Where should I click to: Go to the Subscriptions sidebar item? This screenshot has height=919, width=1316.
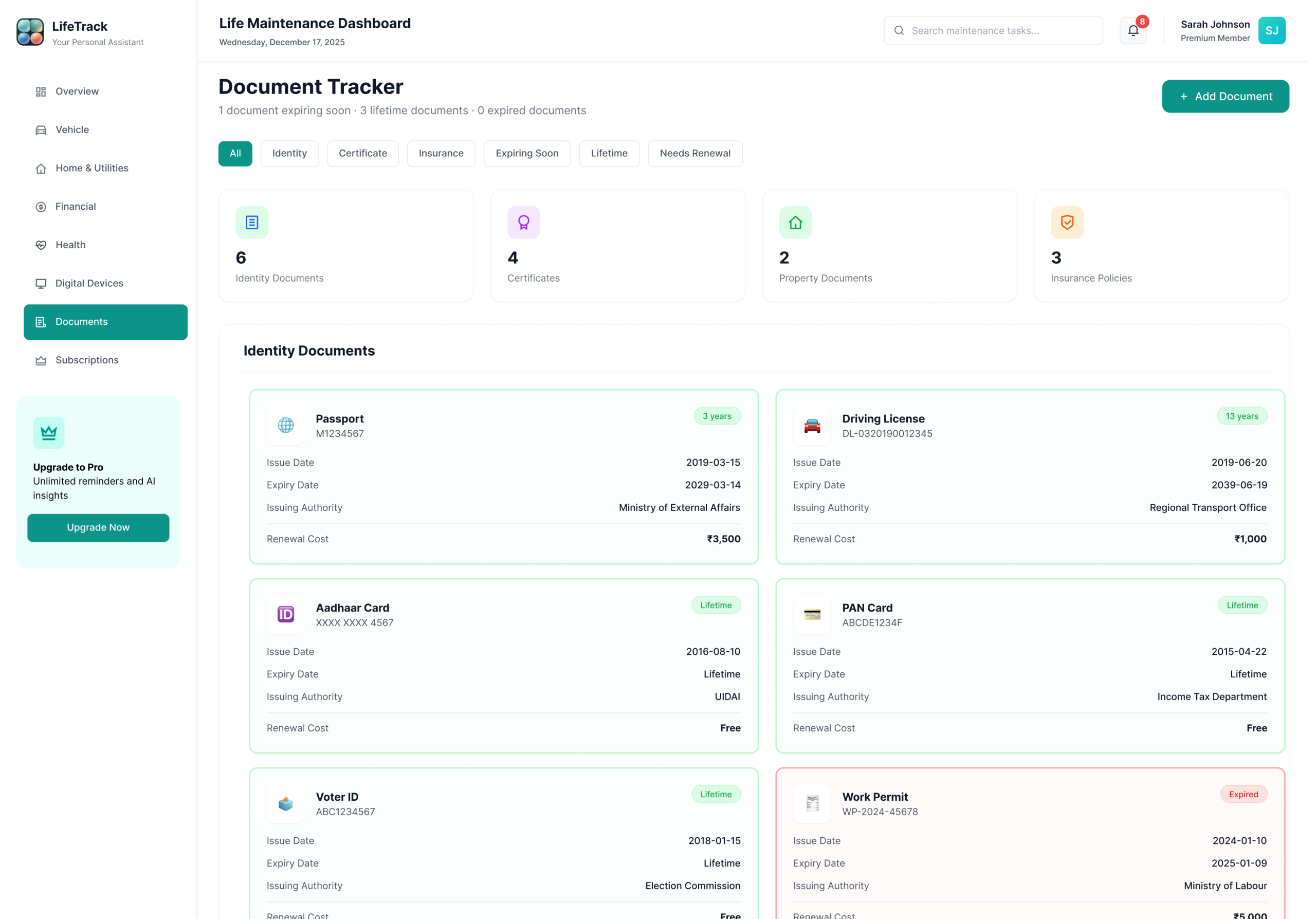click(x=87, y=360)
